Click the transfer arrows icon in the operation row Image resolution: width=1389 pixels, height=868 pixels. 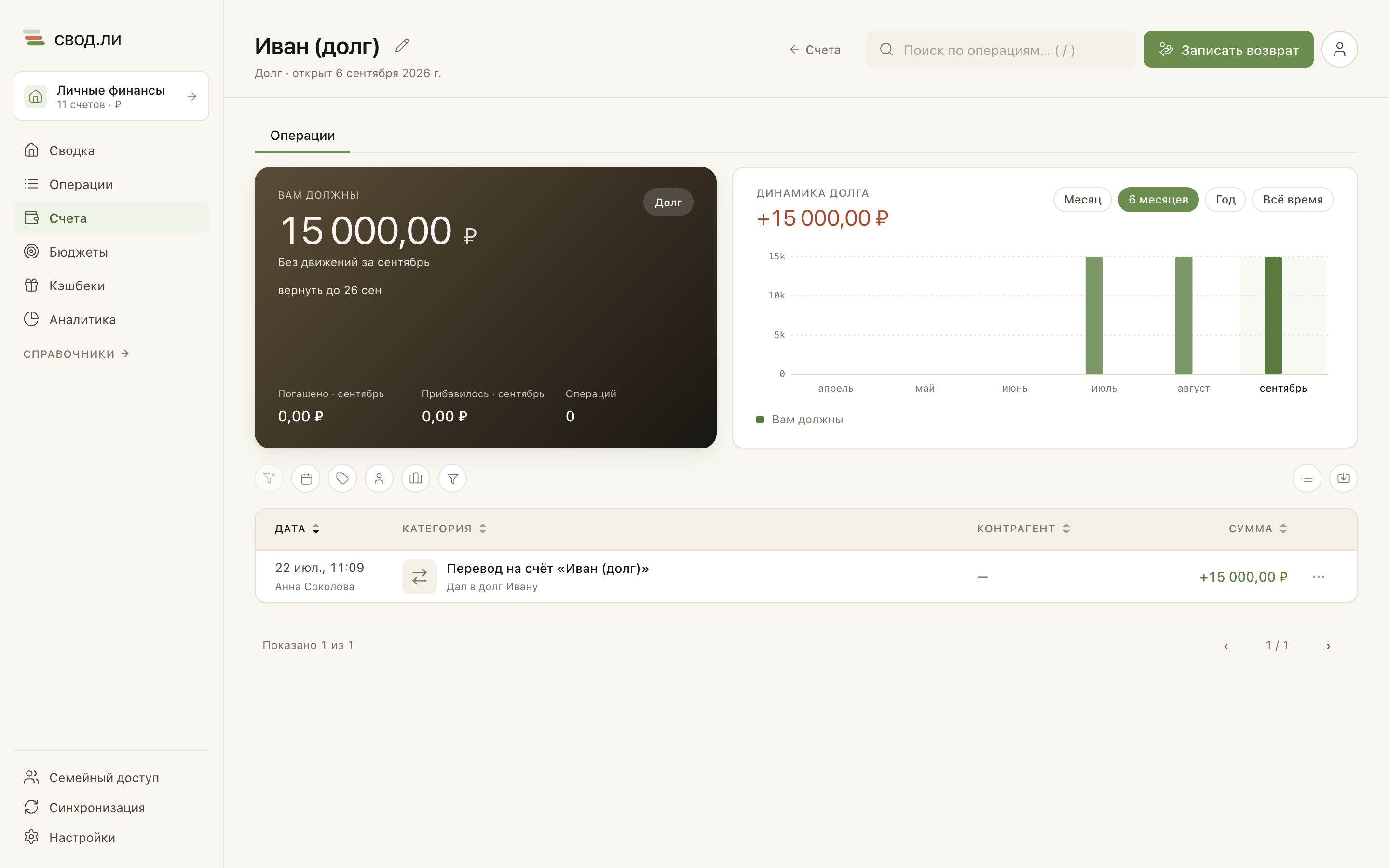pos(420,576)
